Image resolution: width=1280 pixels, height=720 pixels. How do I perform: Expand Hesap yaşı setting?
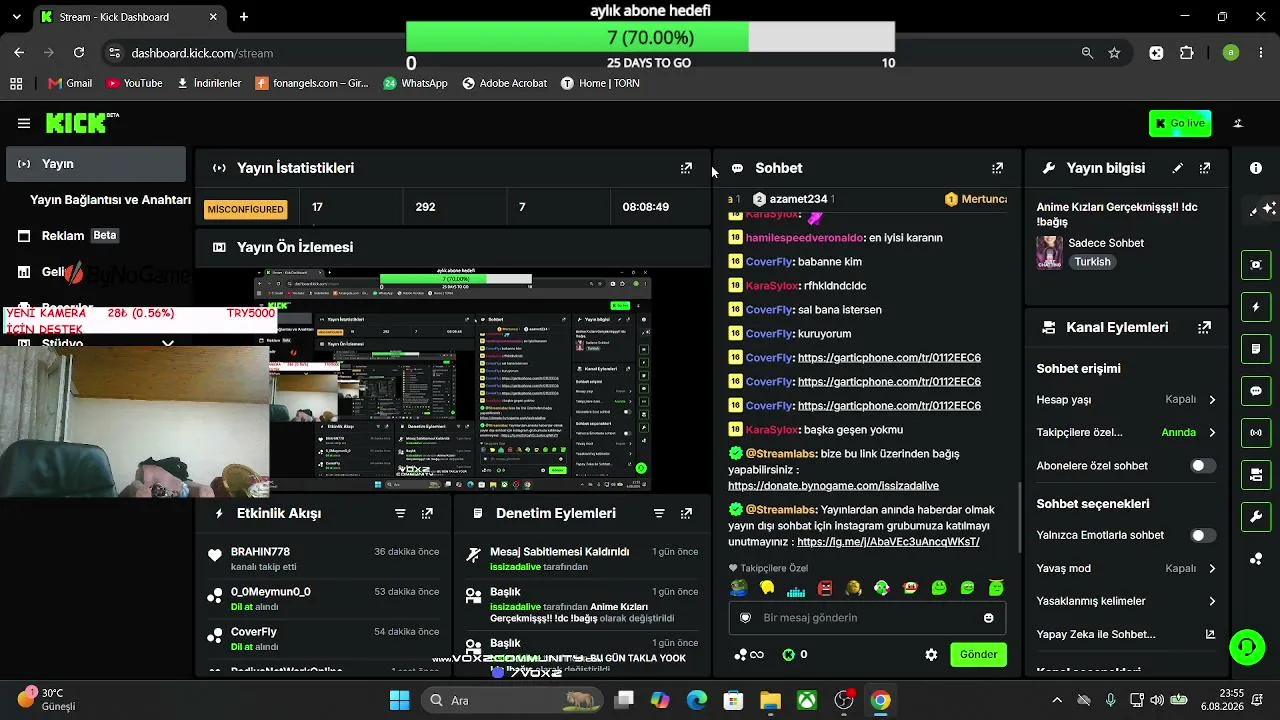point(1126,400)
